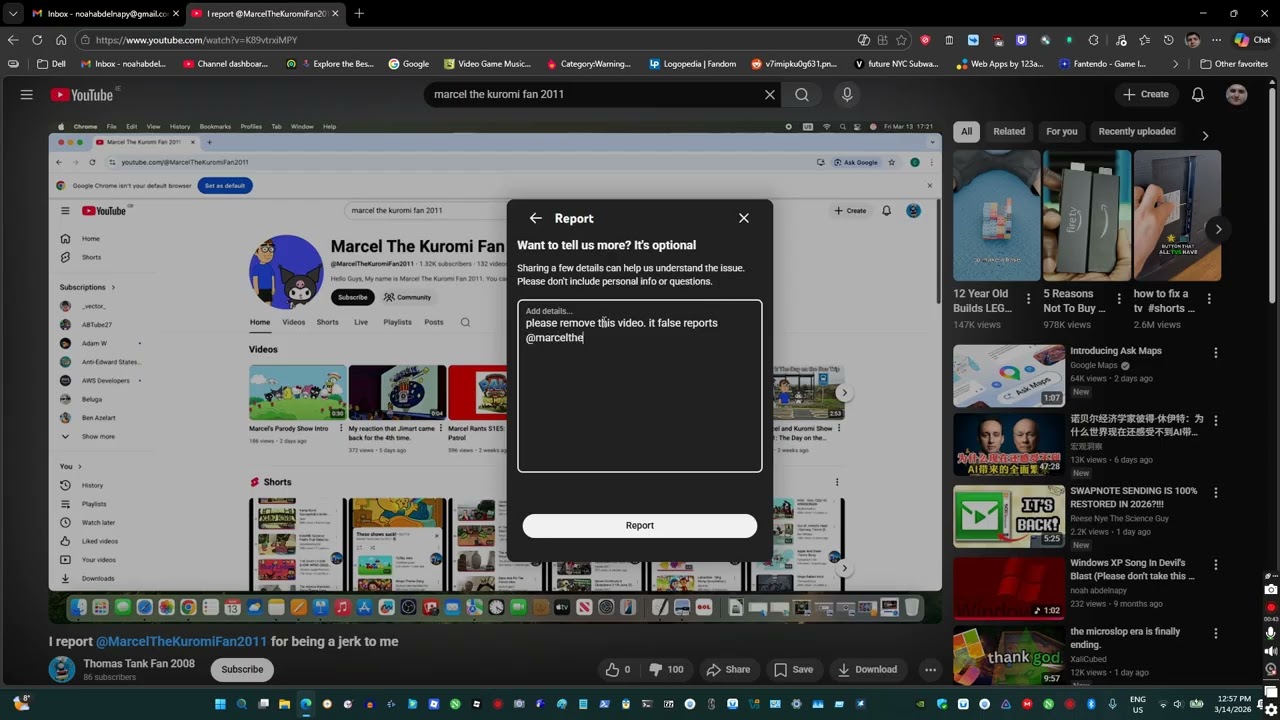Select the Related filter chip

click(x=1009, y=131)
